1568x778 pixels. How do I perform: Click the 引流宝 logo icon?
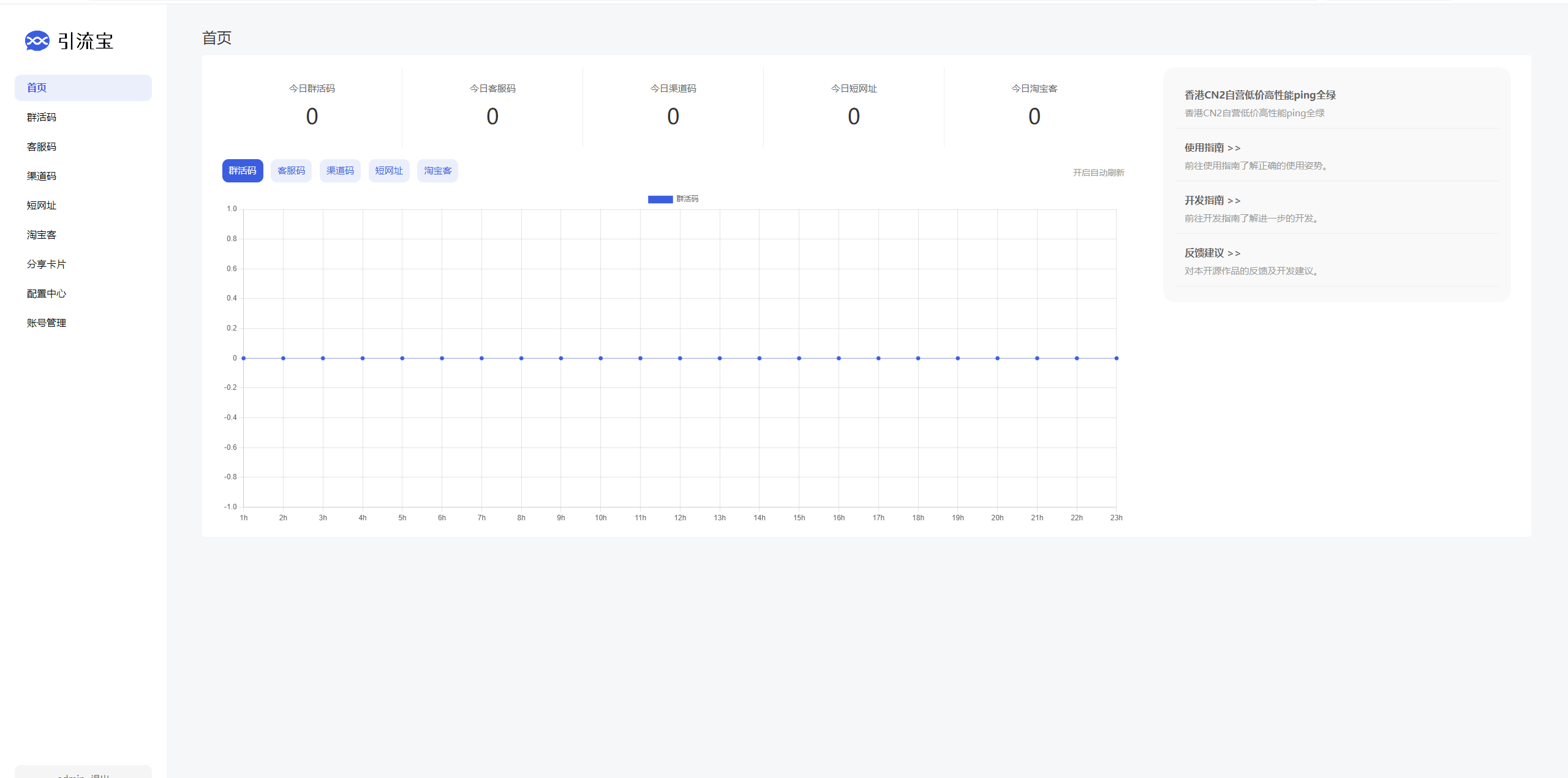(x=37, y=41)
